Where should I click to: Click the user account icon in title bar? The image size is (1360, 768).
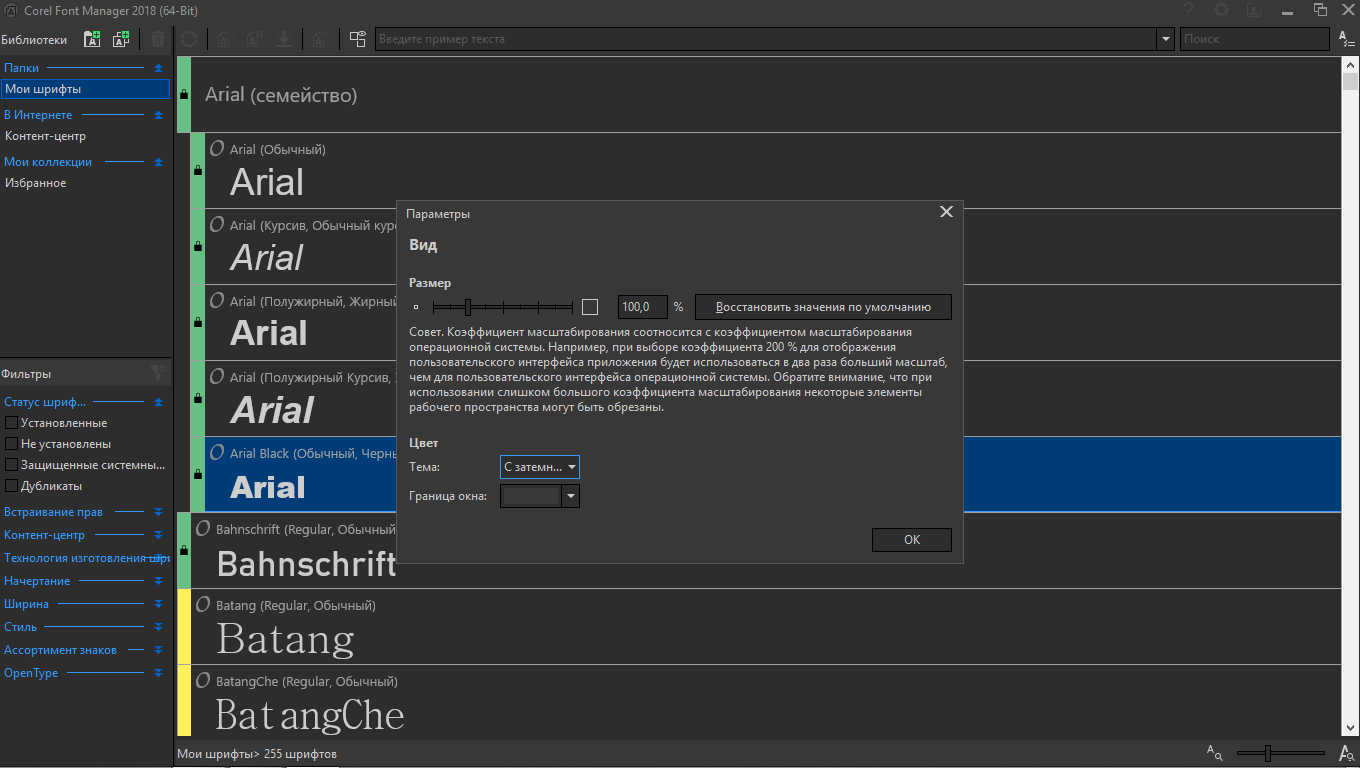(1254, 10)
